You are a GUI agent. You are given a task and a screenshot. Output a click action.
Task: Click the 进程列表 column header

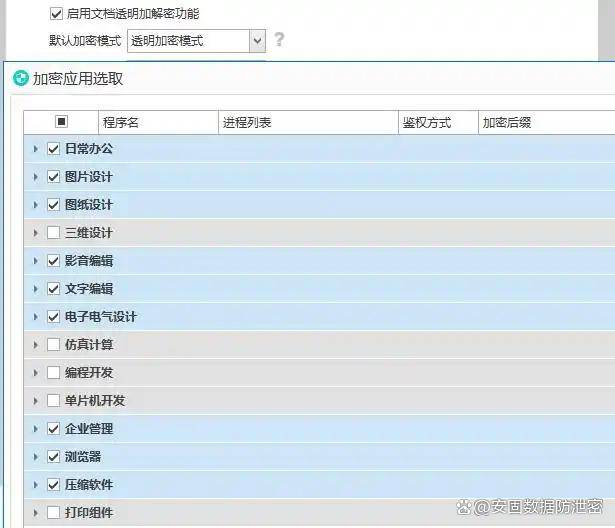247,122
